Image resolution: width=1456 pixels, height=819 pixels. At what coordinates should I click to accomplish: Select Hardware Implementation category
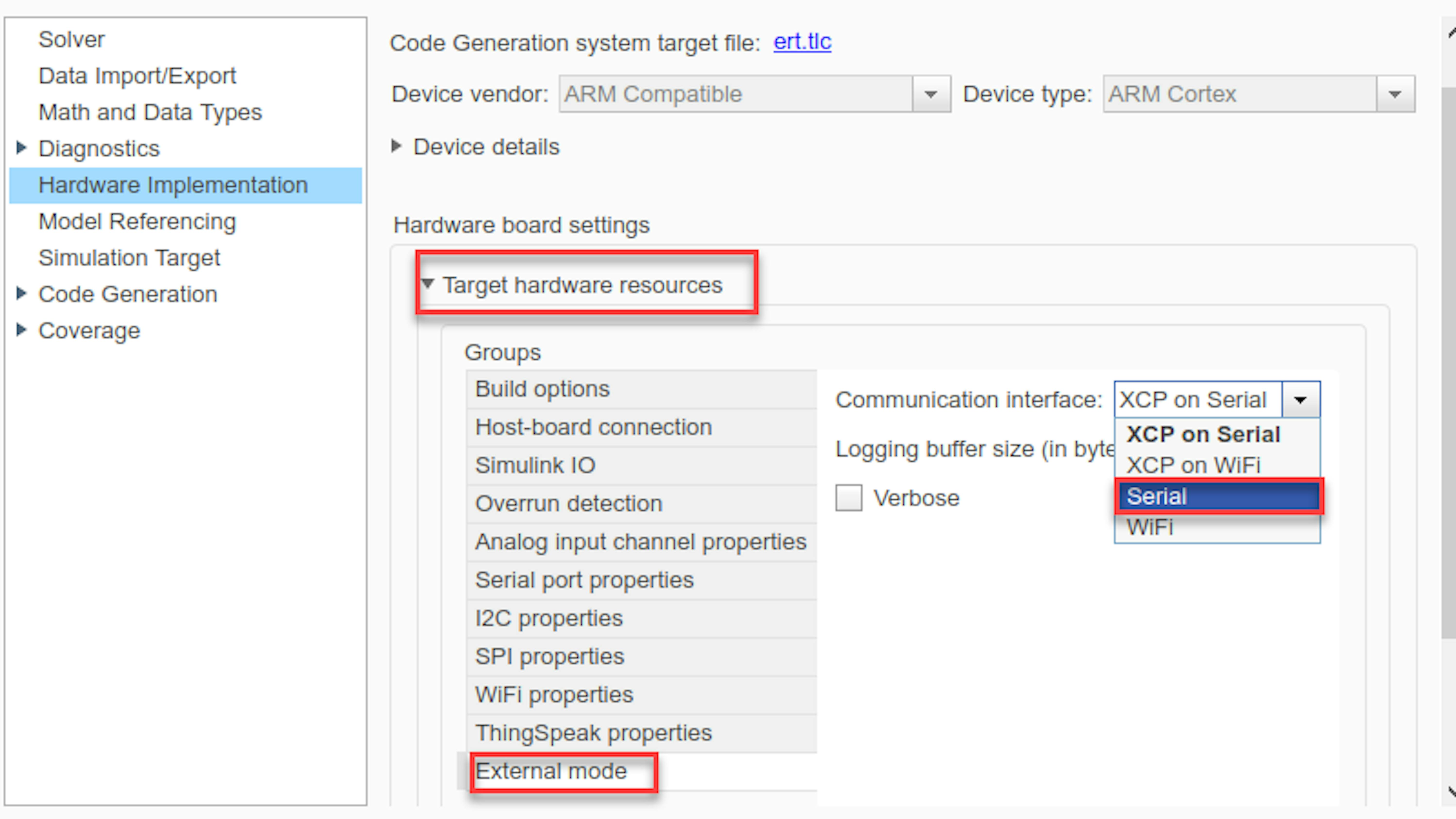(185, 185)
